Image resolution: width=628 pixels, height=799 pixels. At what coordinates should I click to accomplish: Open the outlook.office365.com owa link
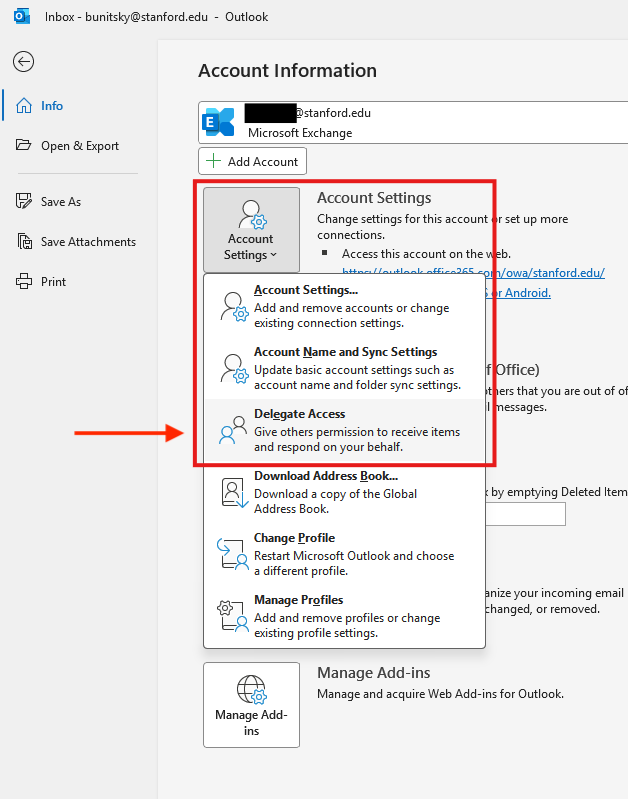coord(474,273)
